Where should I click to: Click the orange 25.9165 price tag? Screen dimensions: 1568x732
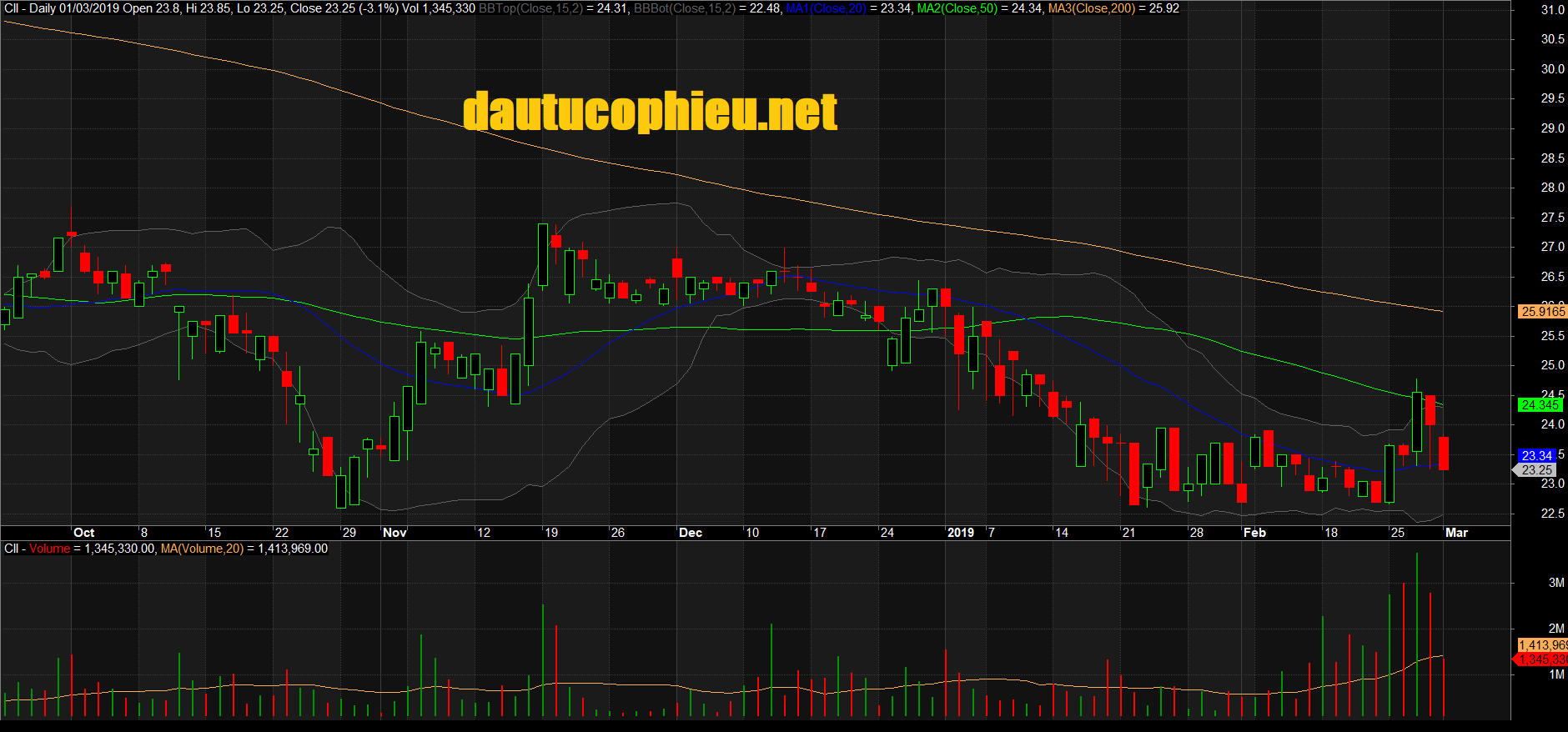pyautogui.click(x=1543, y=311)
